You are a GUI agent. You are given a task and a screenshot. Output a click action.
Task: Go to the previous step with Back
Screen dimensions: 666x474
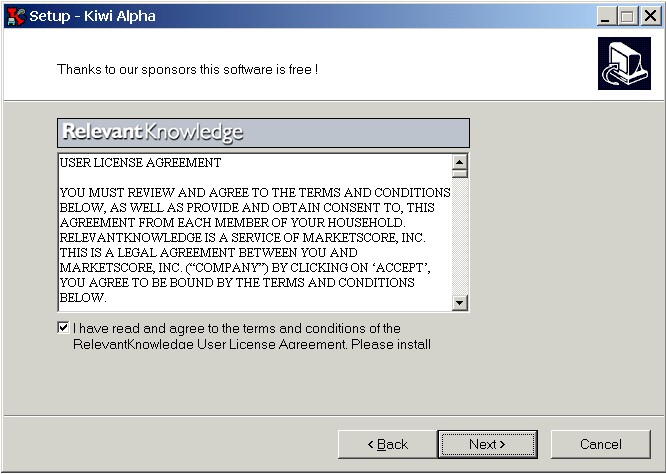tap(387, 444)
